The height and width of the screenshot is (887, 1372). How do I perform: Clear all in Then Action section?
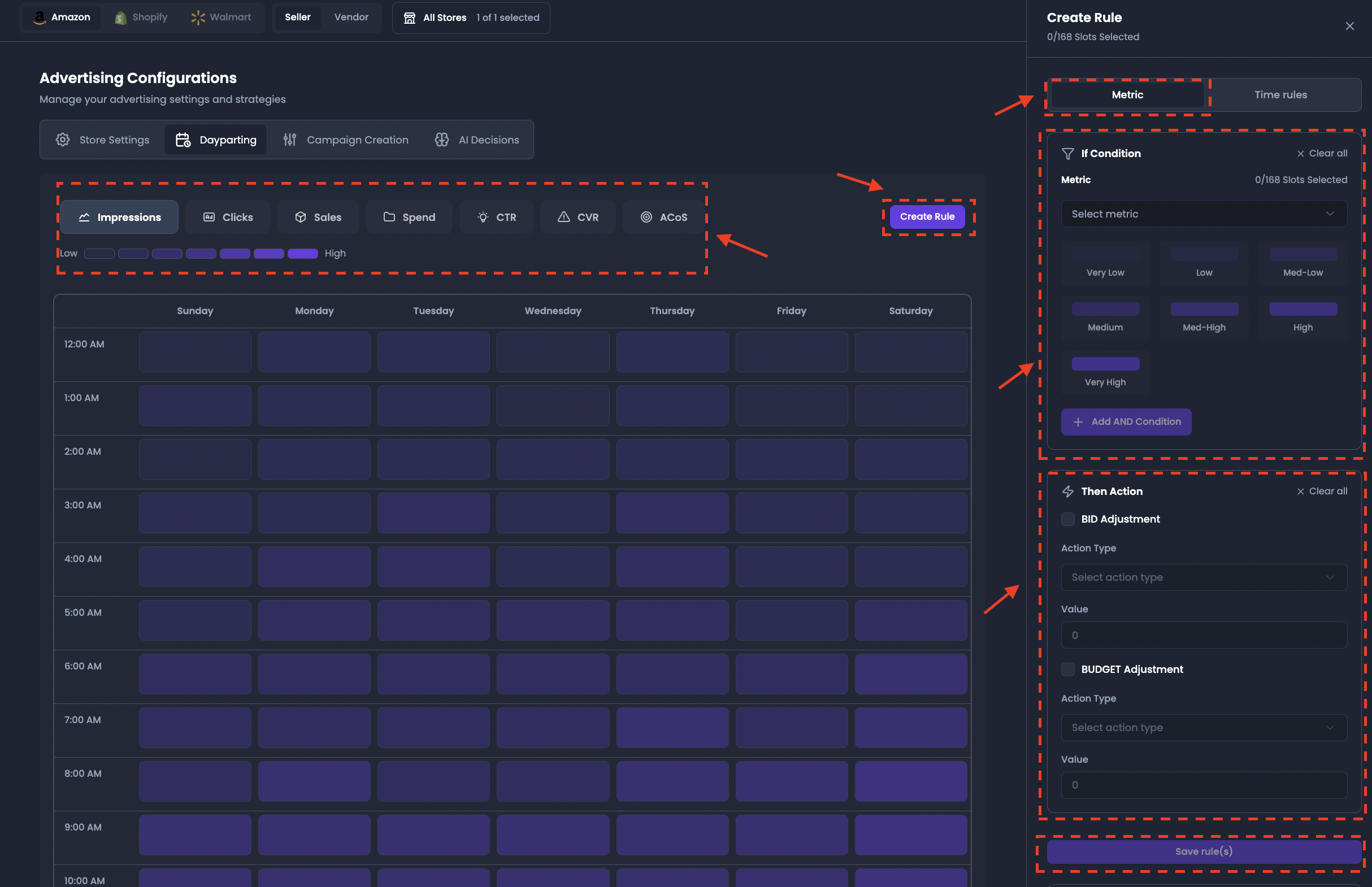tap(1322, 492)
